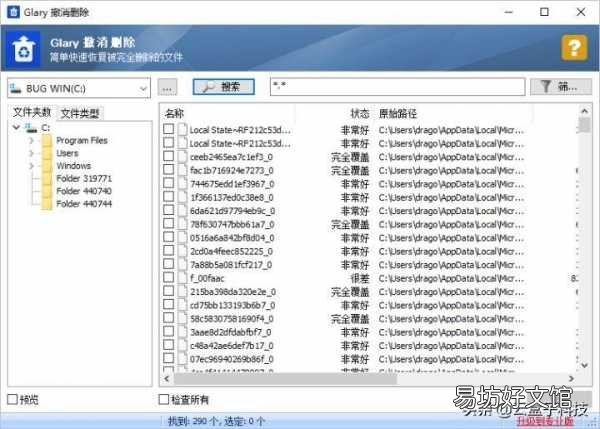This screenshot has width=600, height=429.
Task: Check the box for c48a42ae6def7b17_0
Action: click(168, 345)
